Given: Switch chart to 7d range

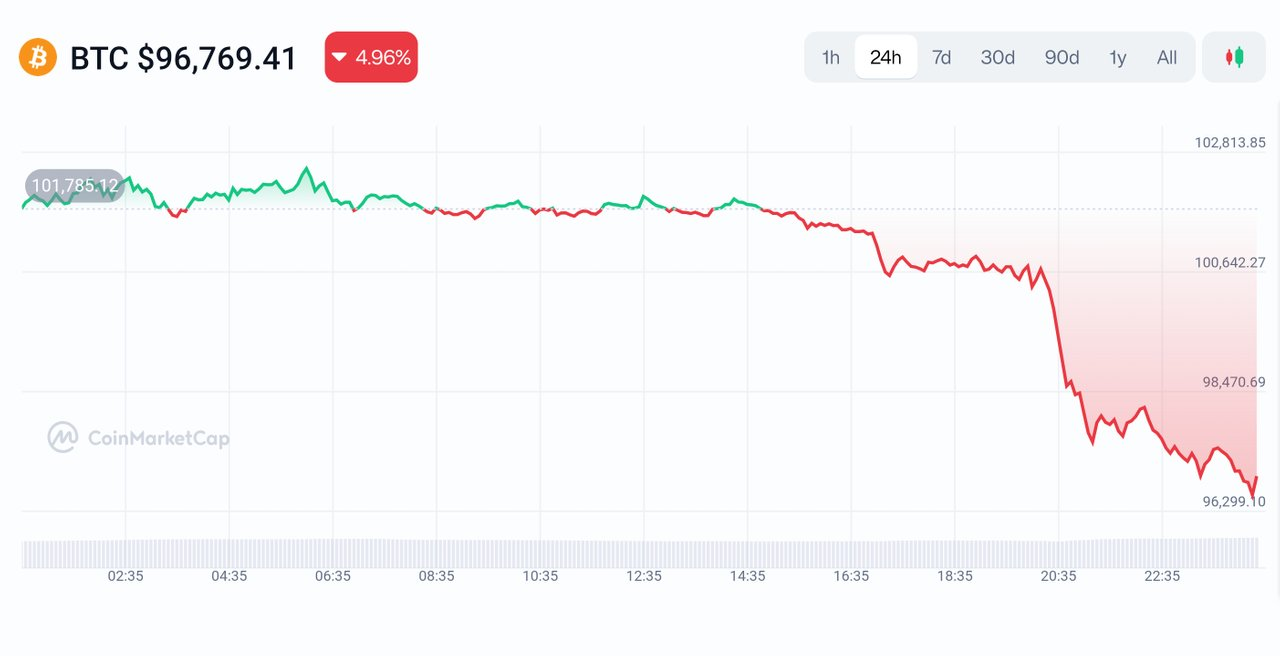Looking at the screenshot, I should click(x=941, y=57).
